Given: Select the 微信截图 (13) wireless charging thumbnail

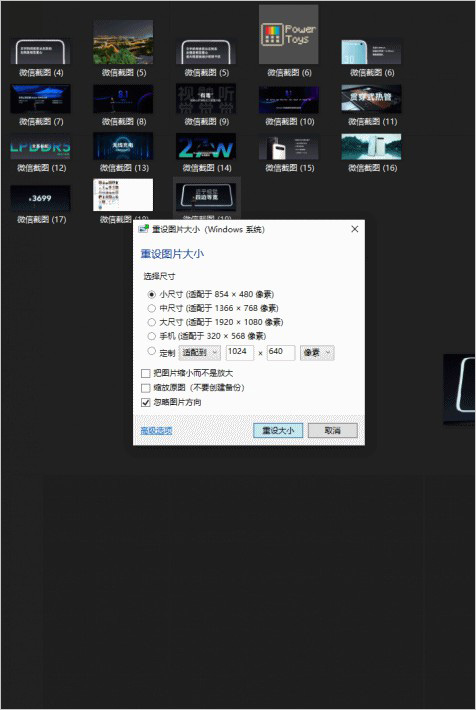Looking at the screenshot, I should tap(123, 146).
